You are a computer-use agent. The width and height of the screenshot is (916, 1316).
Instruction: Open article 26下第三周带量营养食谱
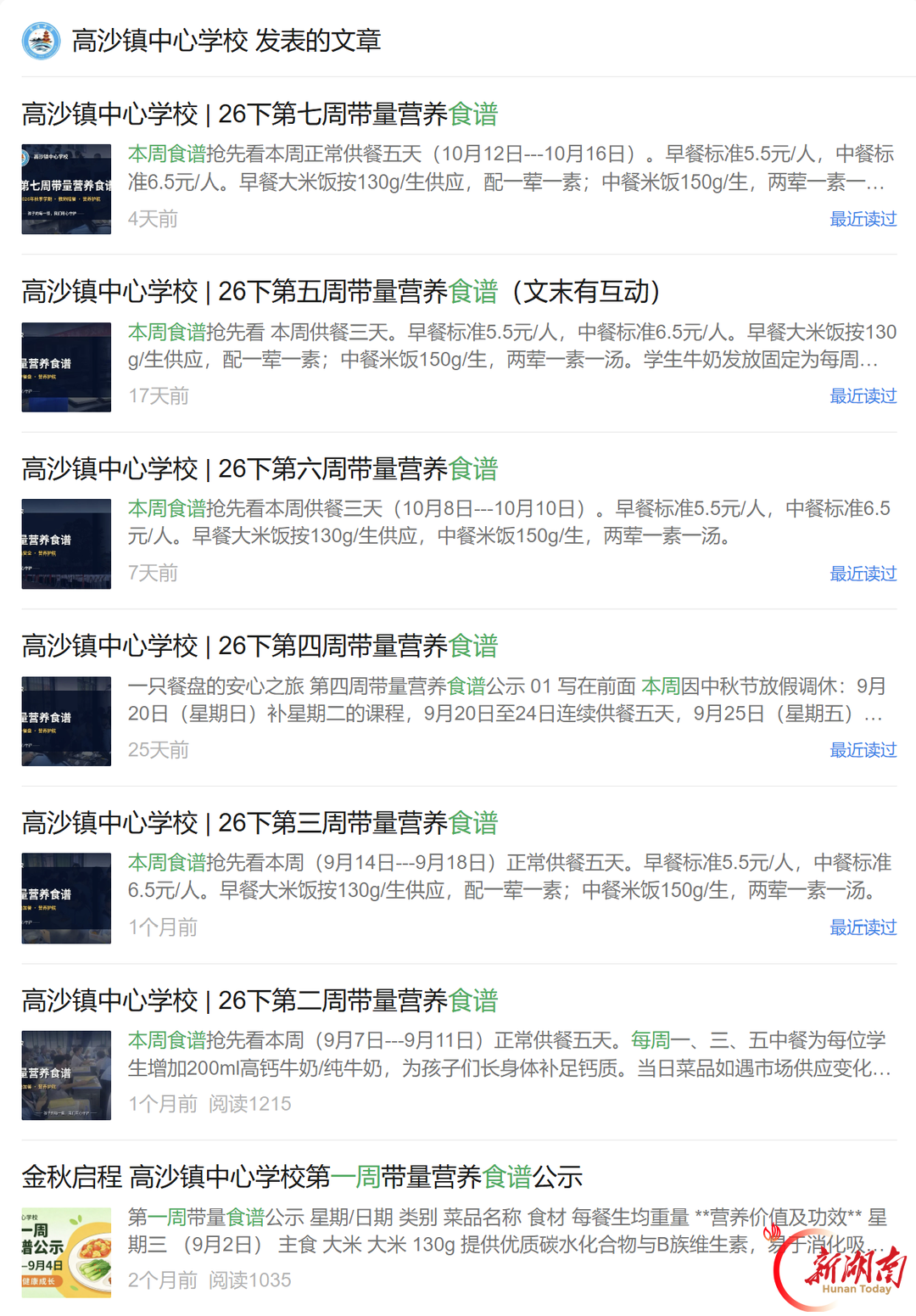tap(260, 822)
